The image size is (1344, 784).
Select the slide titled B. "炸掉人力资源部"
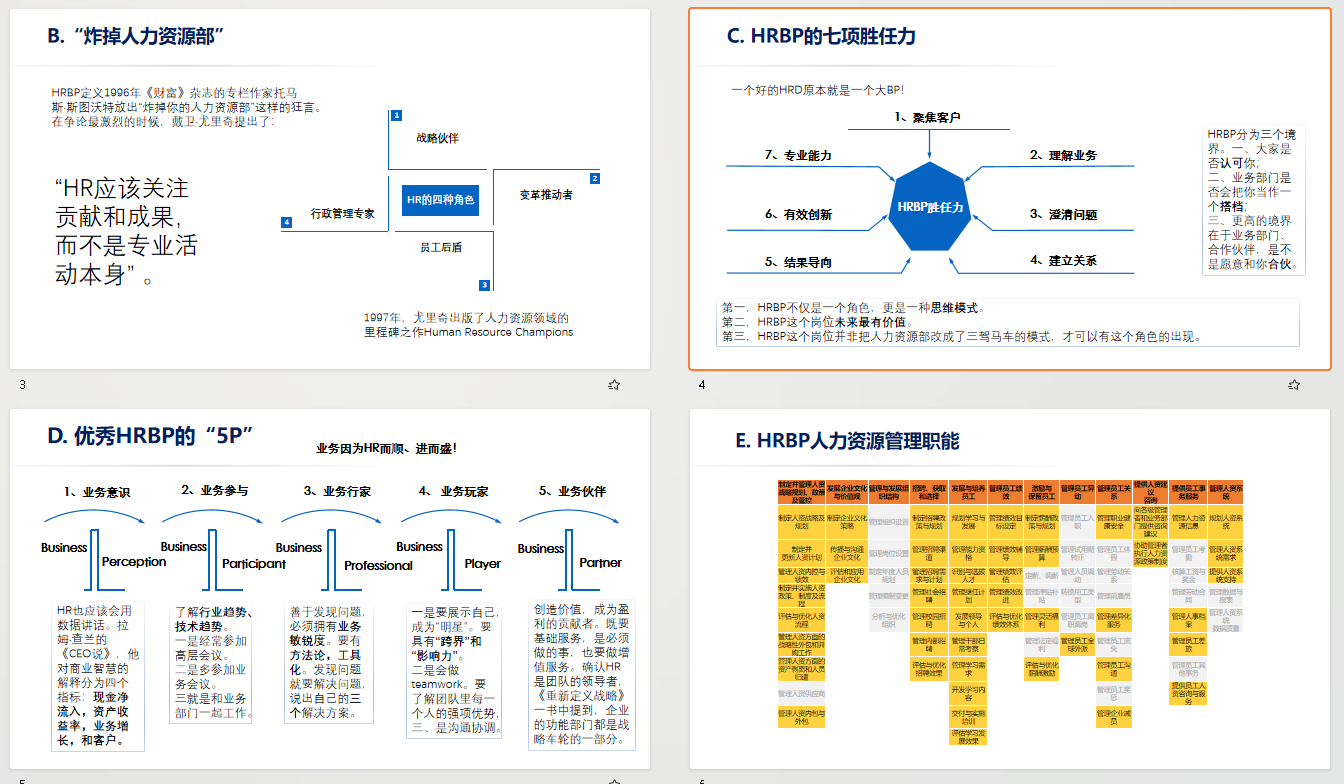(x=330, y=189)
